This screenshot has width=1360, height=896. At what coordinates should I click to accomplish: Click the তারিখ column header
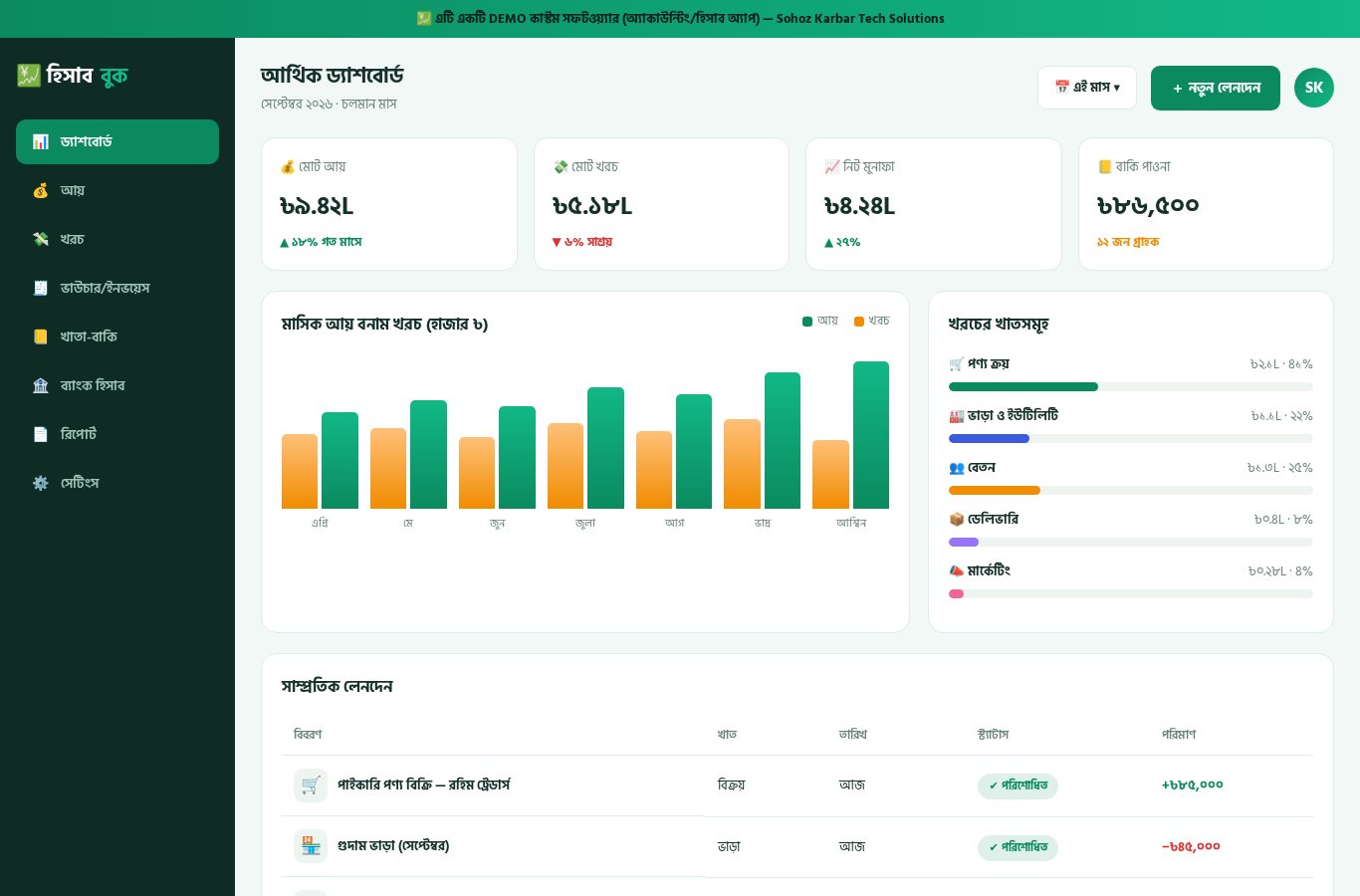click(853, 735)
